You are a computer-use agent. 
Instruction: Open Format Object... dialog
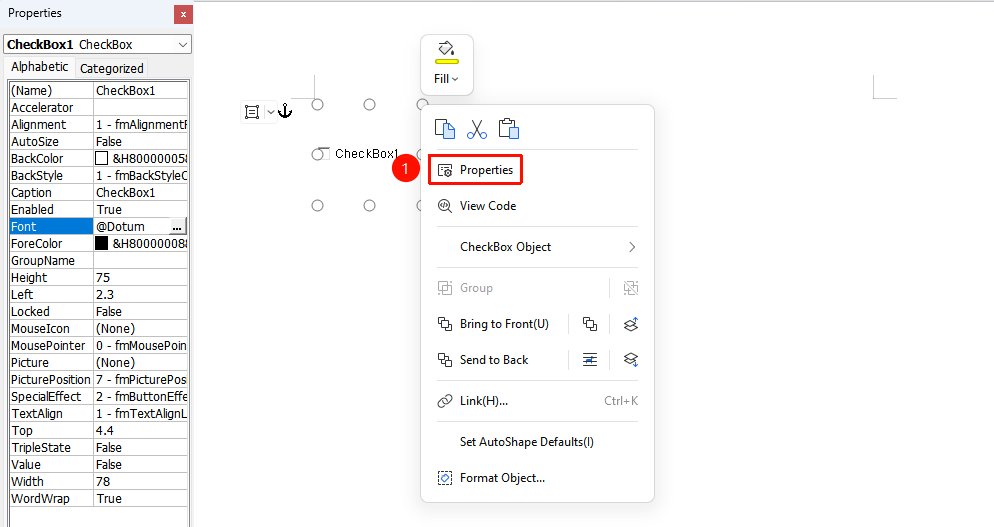(502, 478)
